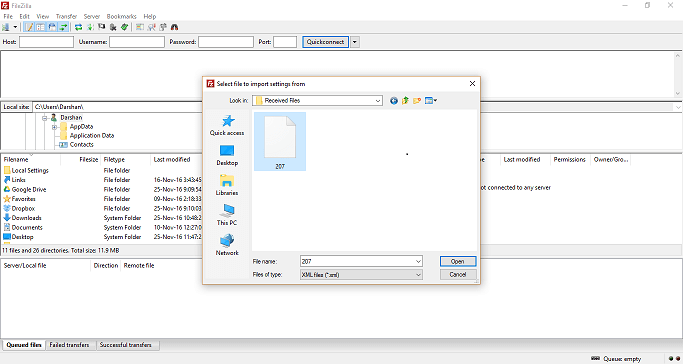
Task: Select Application Data in local tree
Action: tap(91, 135)
